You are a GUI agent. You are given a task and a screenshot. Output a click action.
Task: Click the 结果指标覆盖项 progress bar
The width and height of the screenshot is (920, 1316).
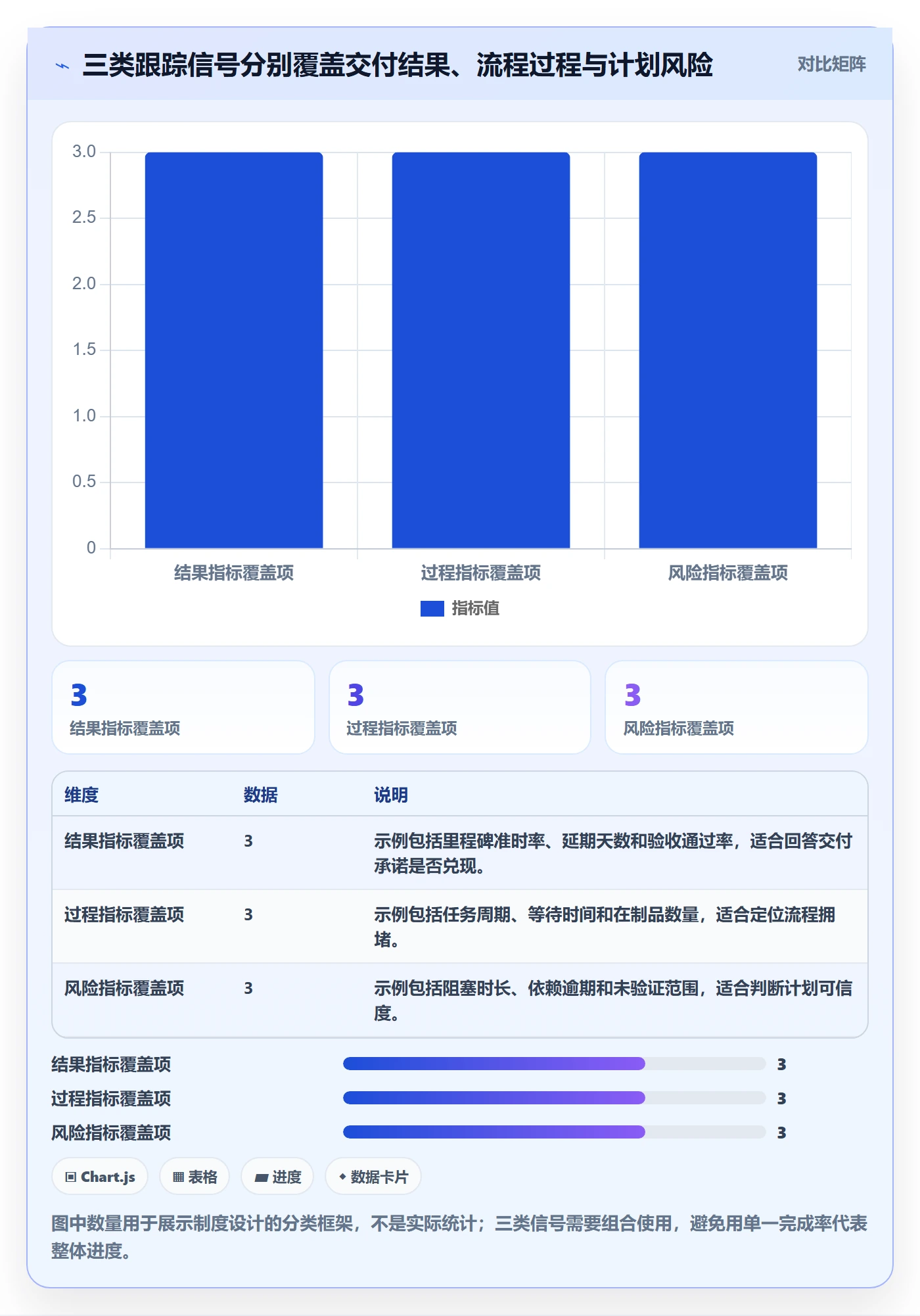(555, 1064)
